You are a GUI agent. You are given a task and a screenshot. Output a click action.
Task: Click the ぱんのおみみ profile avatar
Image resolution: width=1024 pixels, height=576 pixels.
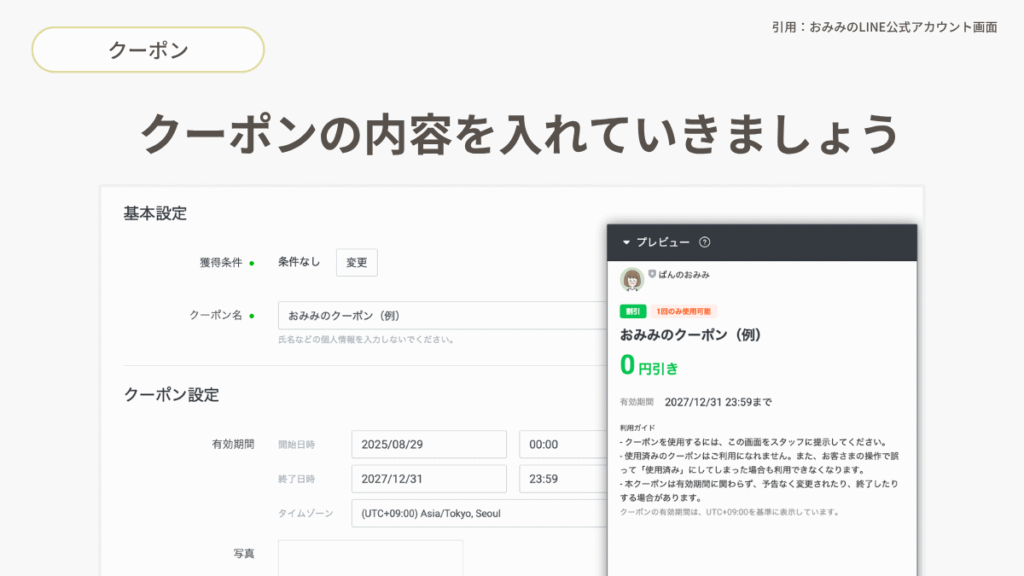[632, 279]
